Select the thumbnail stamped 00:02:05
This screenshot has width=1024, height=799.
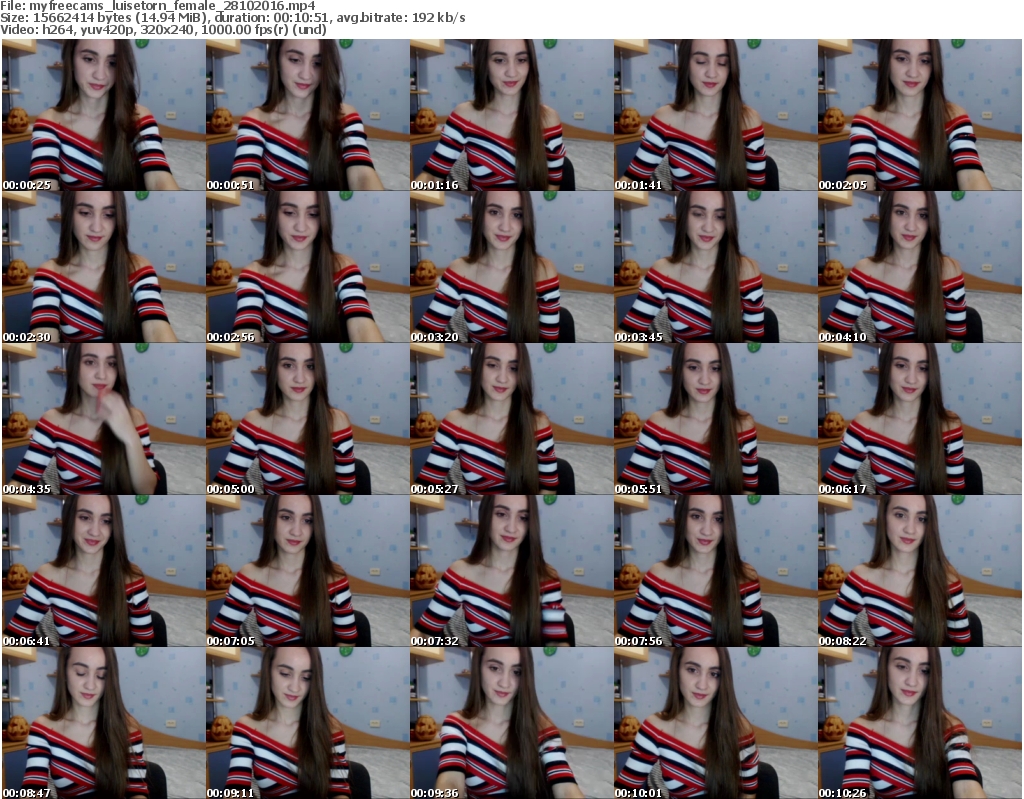920,115
